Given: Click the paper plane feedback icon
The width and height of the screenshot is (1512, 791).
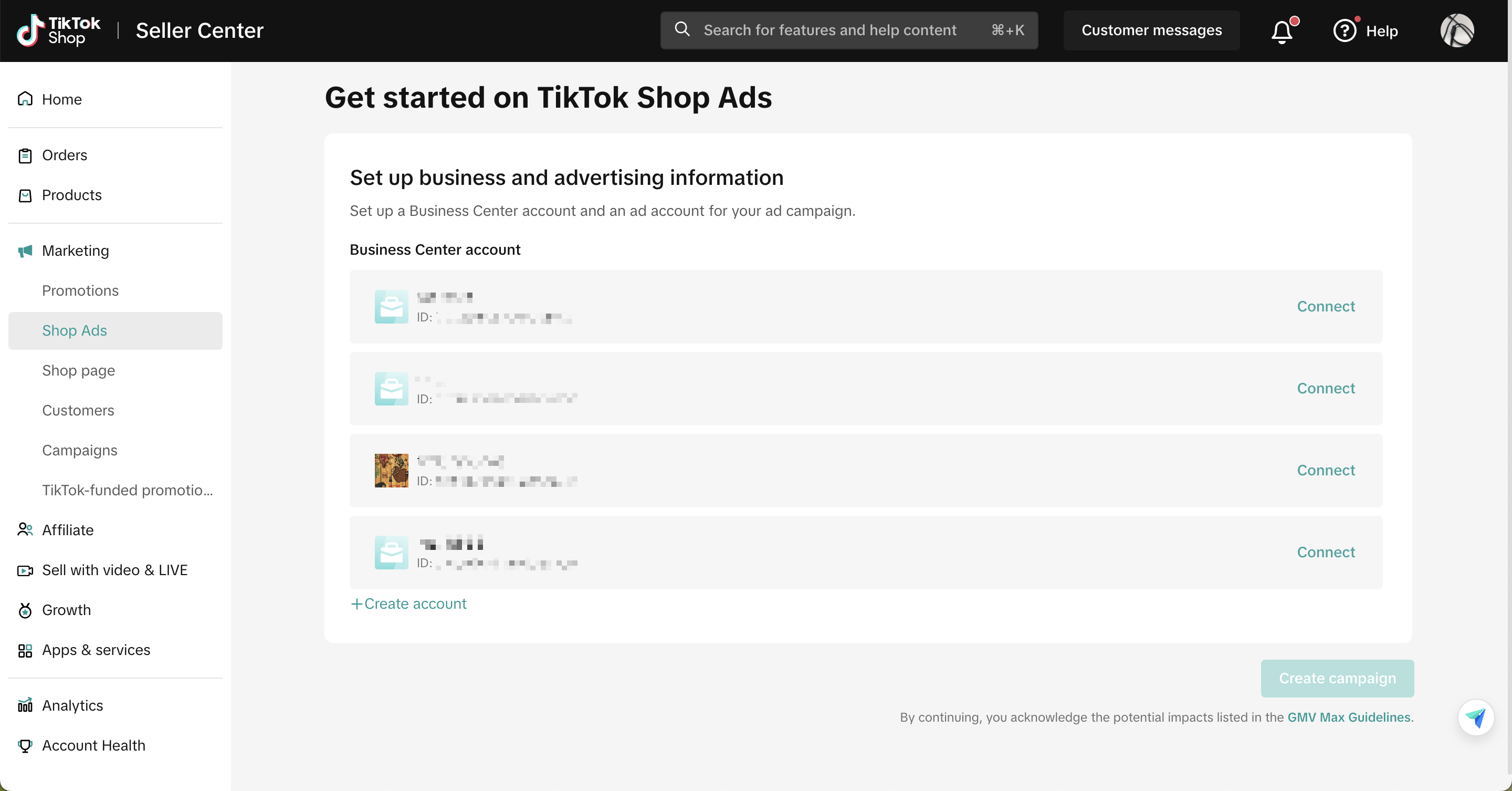Looking at the screenshot, I should click(1475, 717).
